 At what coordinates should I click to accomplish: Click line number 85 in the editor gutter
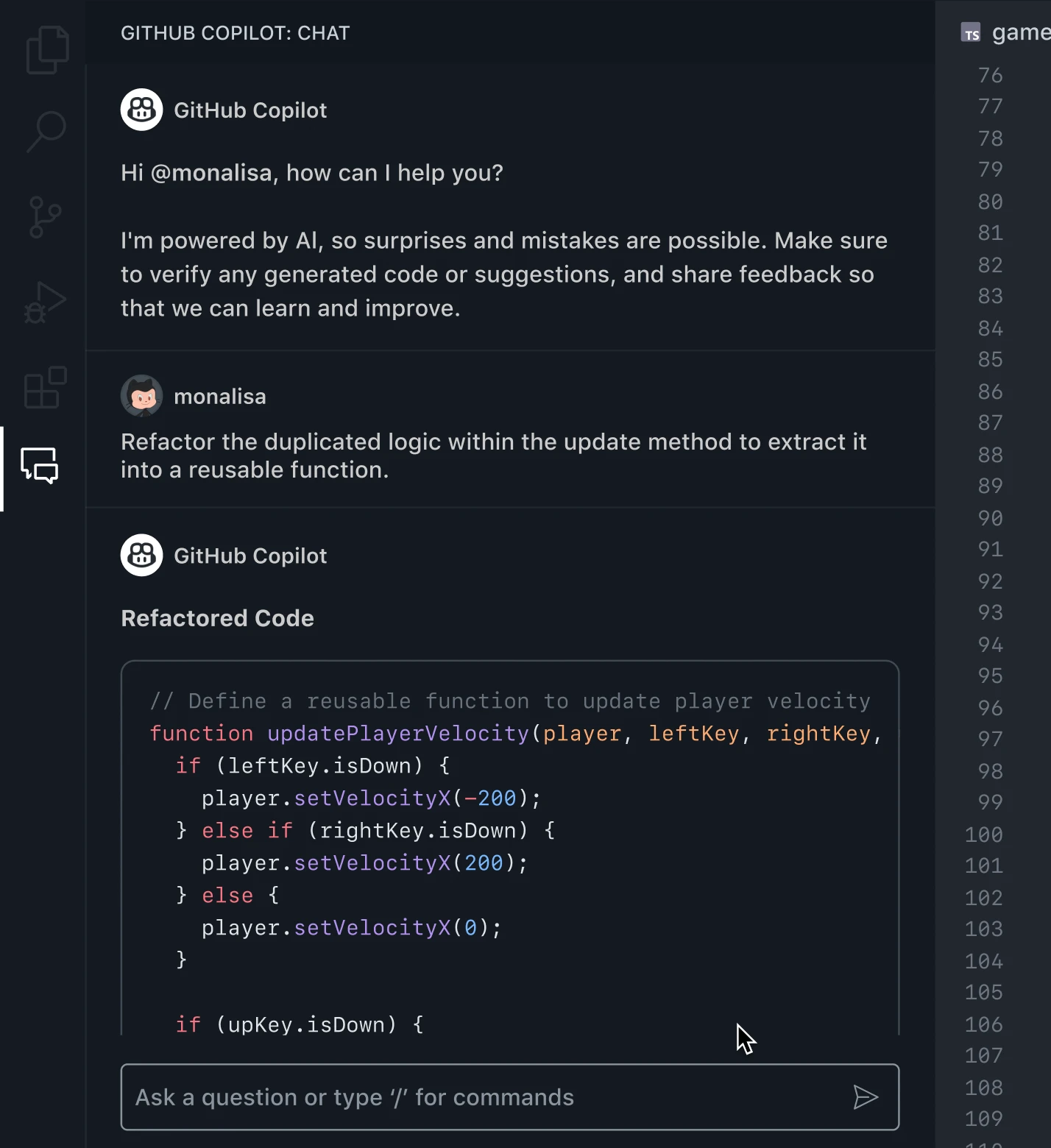(x=990, y=359)
